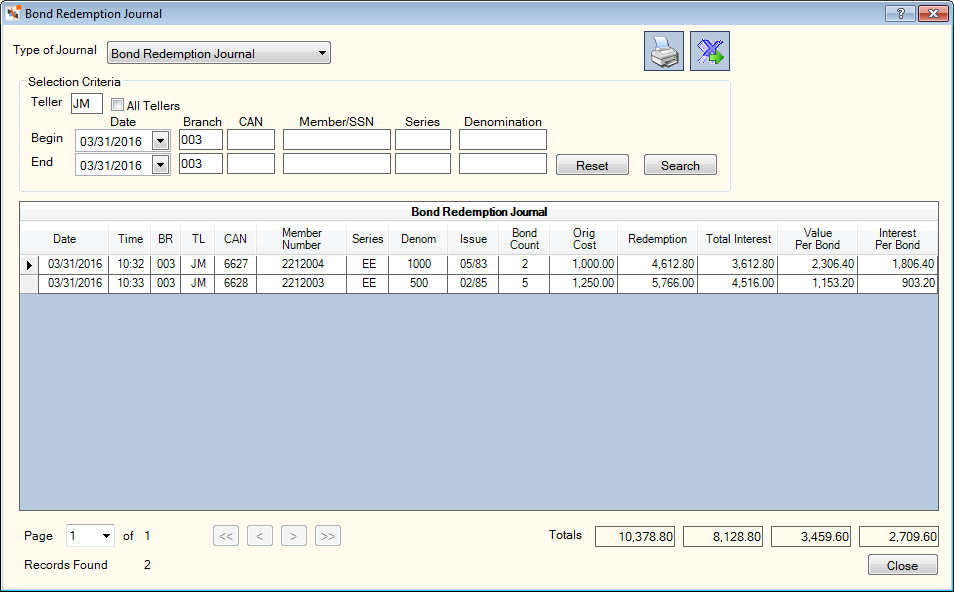This screenshot has height=592, width=954.
Task: Open the End date picker dropdown
Action: pyautogui.click(x=161, y=165)
